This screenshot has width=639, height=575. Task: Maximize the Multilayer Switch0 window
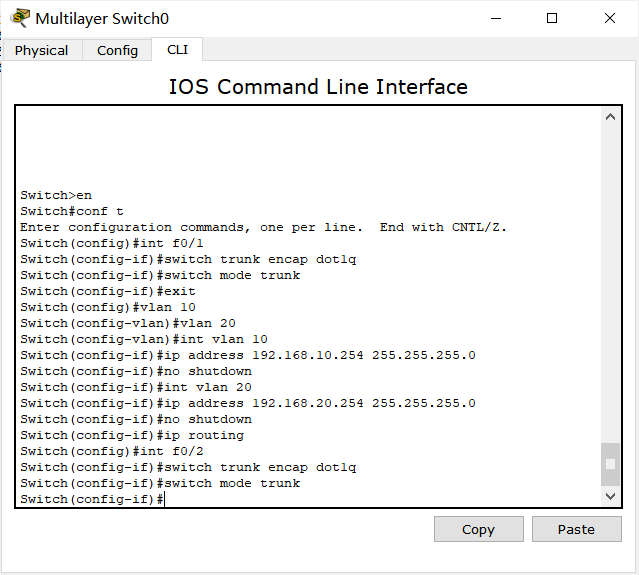(552, 18)
